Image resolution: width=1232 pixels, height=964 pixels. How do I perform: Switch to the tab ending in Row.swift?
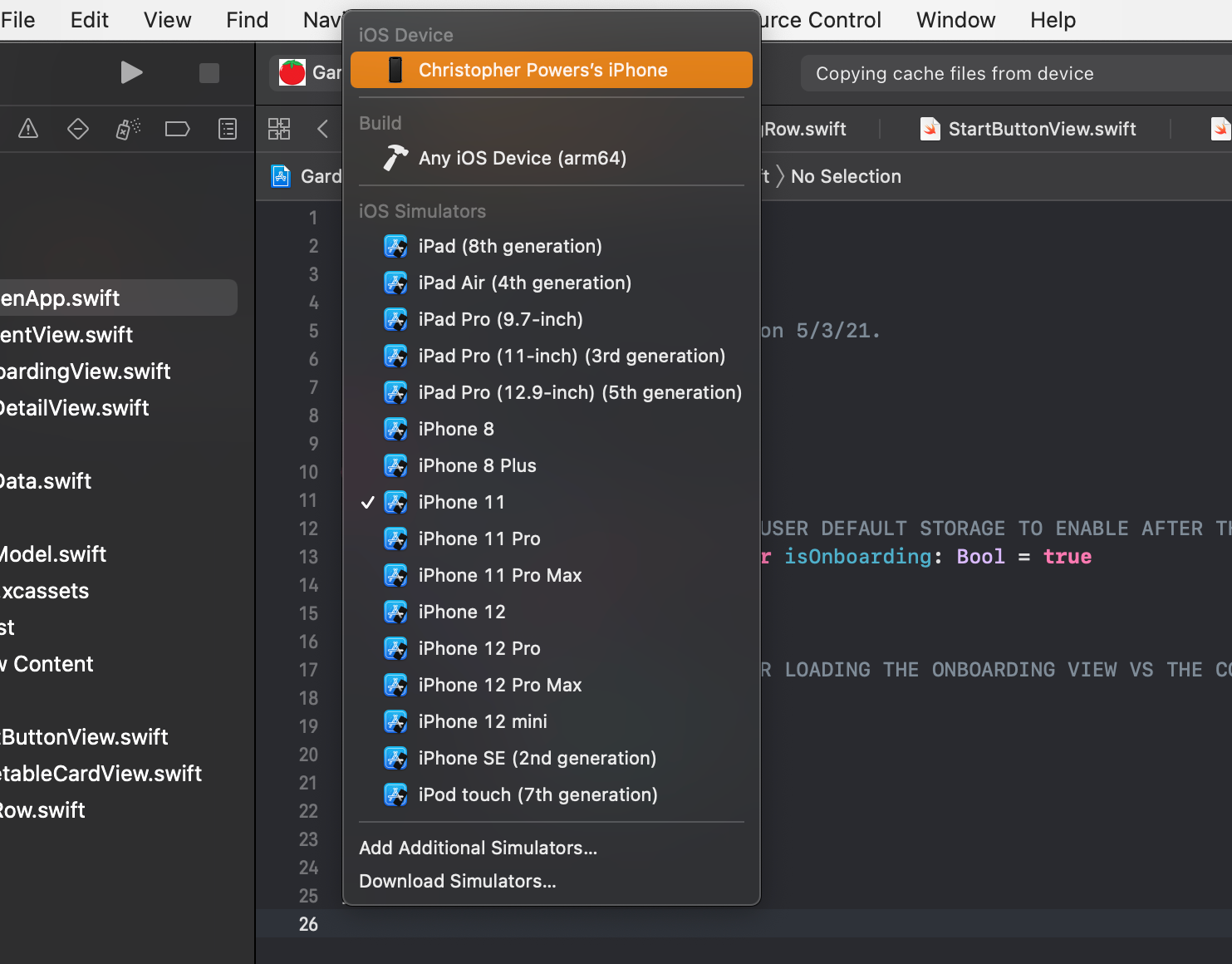coord(805,129)
